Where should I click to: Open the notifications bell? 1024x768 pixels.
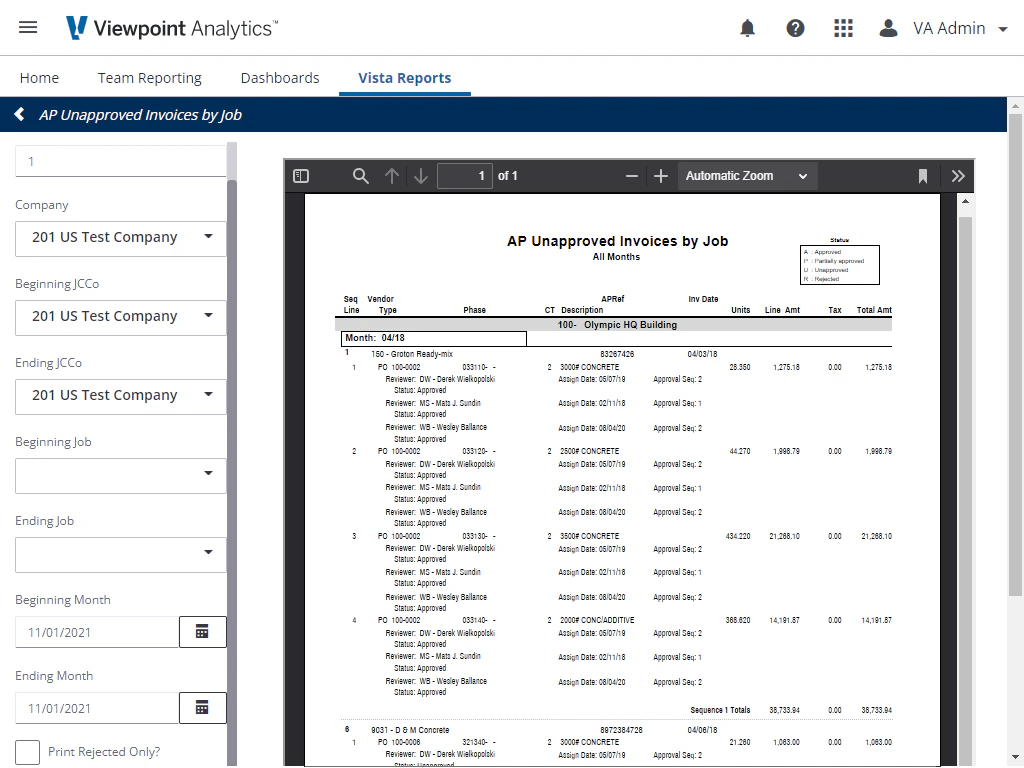point(747,28)
